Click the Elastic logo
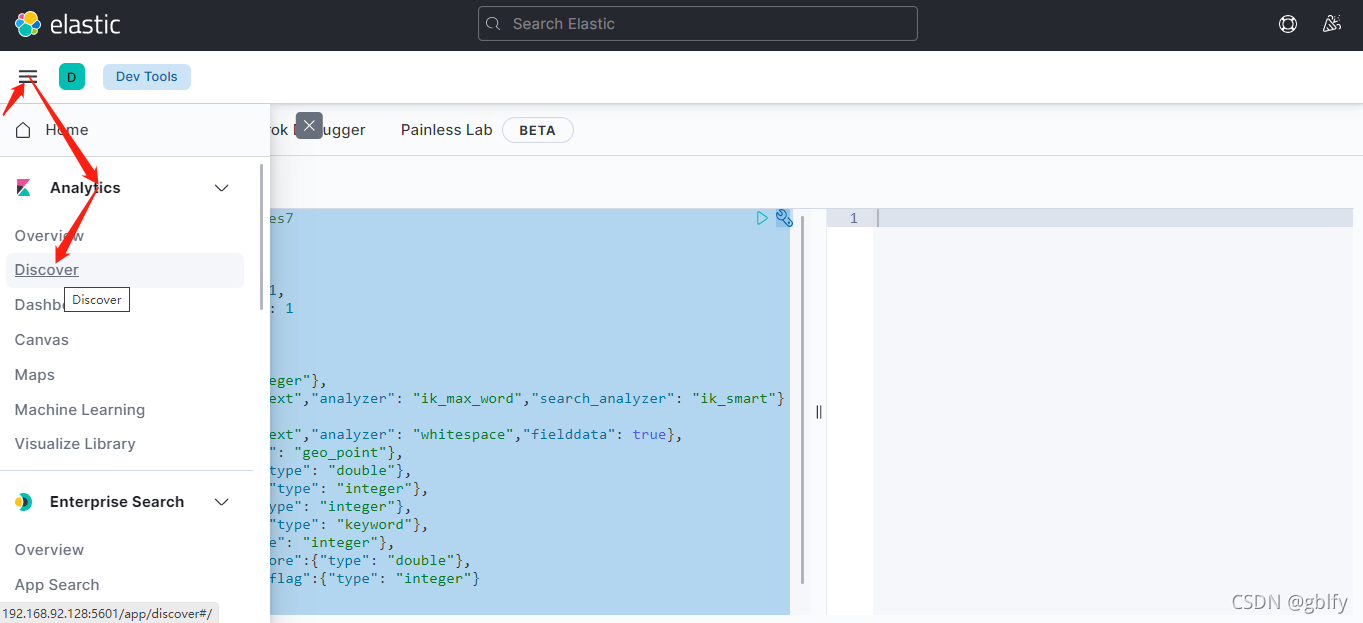The height and width of the screenshot is (623, 1363). (68, 24)
